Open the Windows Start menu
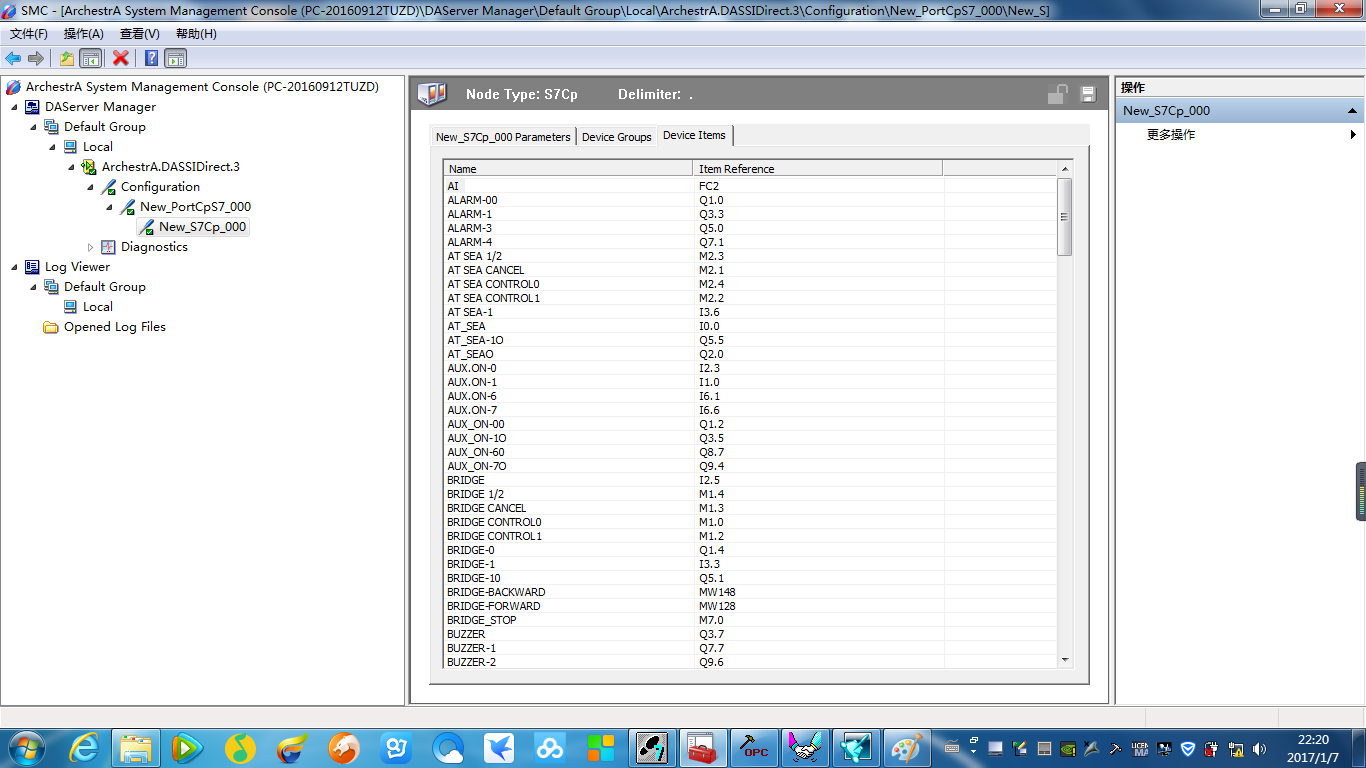The height and width of the screenshot is (768, 1366). [x=25, y=747]
